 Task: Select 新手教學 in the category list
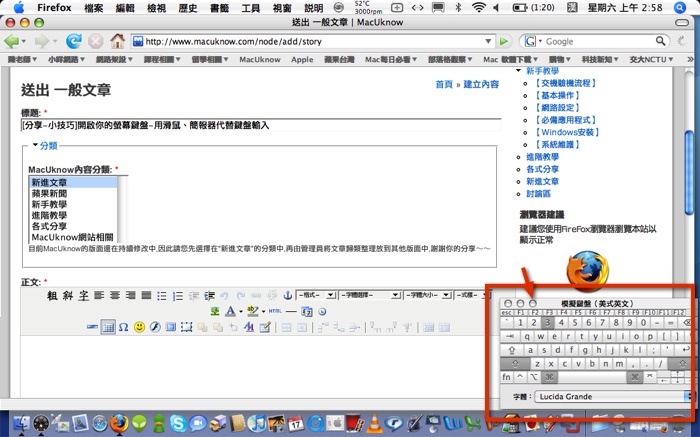[74, 204]
